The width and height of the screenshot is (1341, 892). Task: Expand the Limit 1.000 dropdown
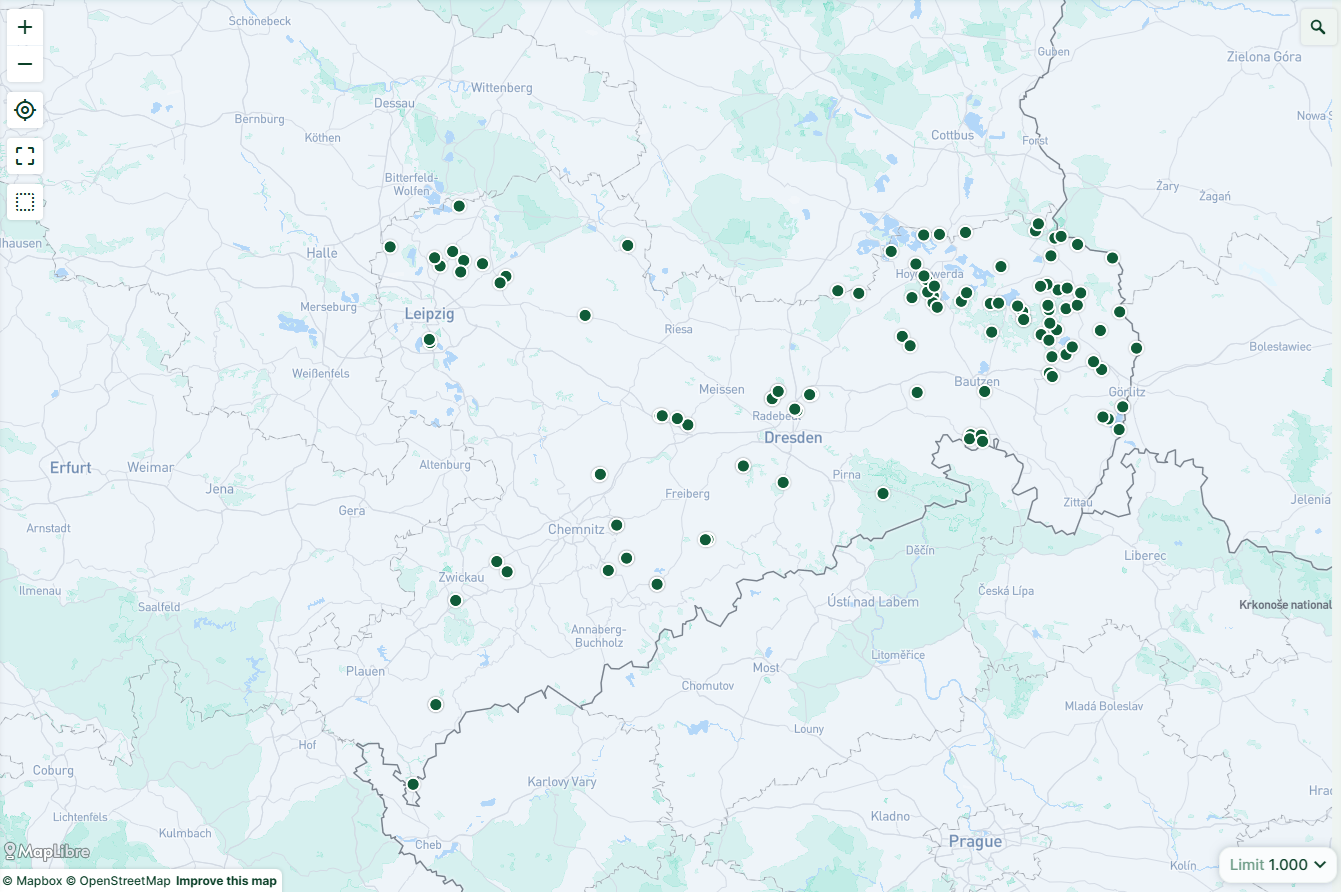pos(1277,865)
